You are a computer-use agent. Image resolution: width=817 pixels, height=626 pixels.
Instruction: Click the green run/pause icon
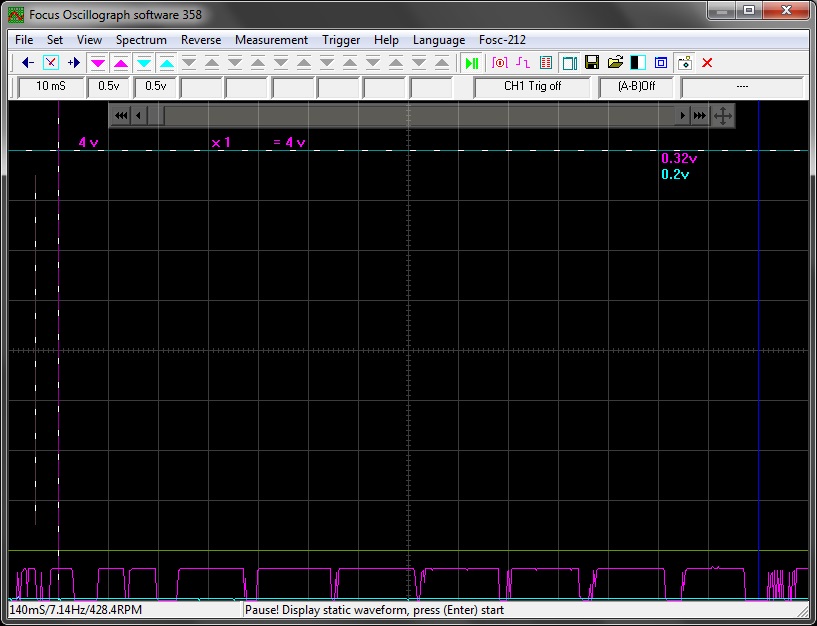(472, 63)
